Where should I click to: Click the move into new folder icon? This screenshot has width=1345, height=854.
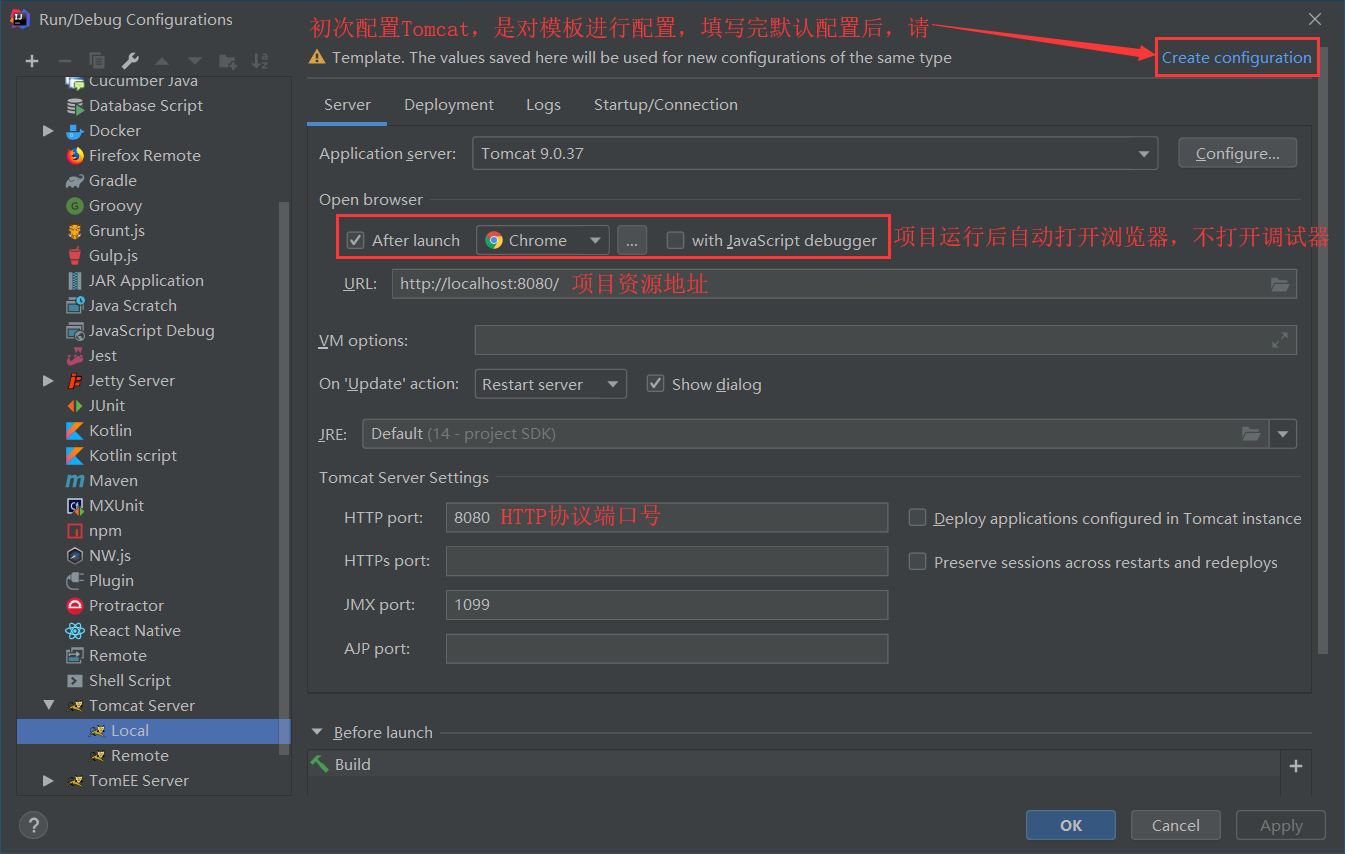228,61
